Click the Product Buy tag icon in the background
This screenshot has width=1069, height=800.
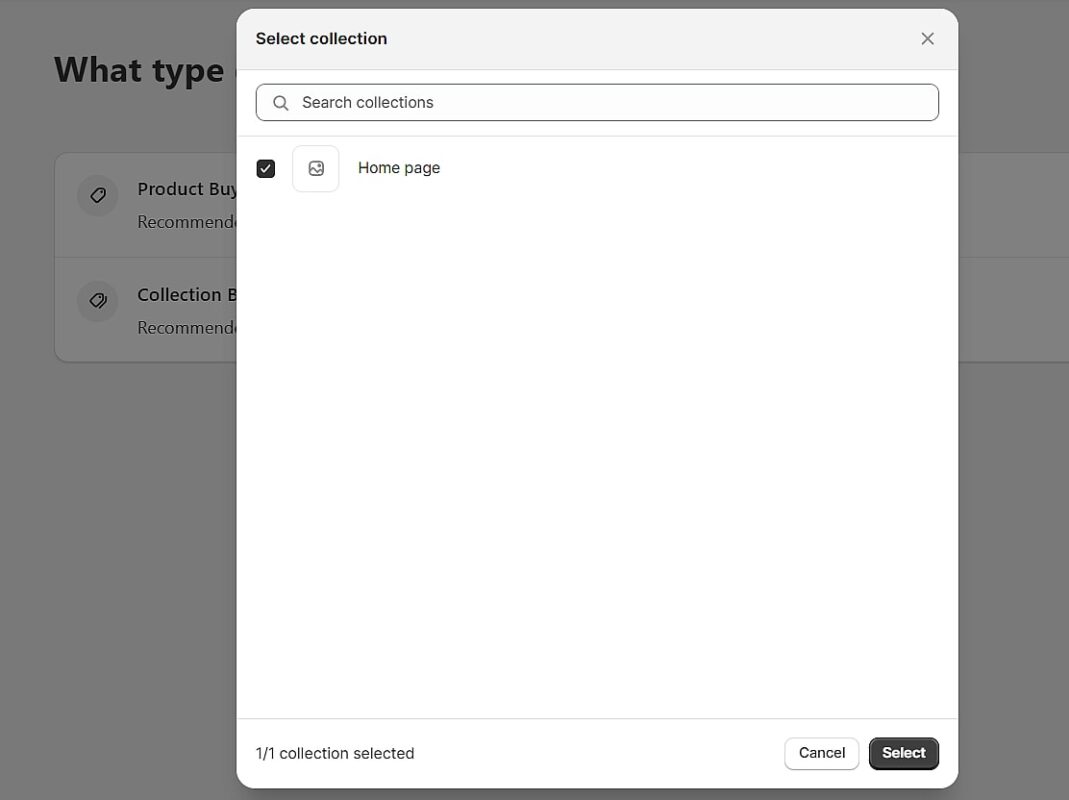point(98,196)
